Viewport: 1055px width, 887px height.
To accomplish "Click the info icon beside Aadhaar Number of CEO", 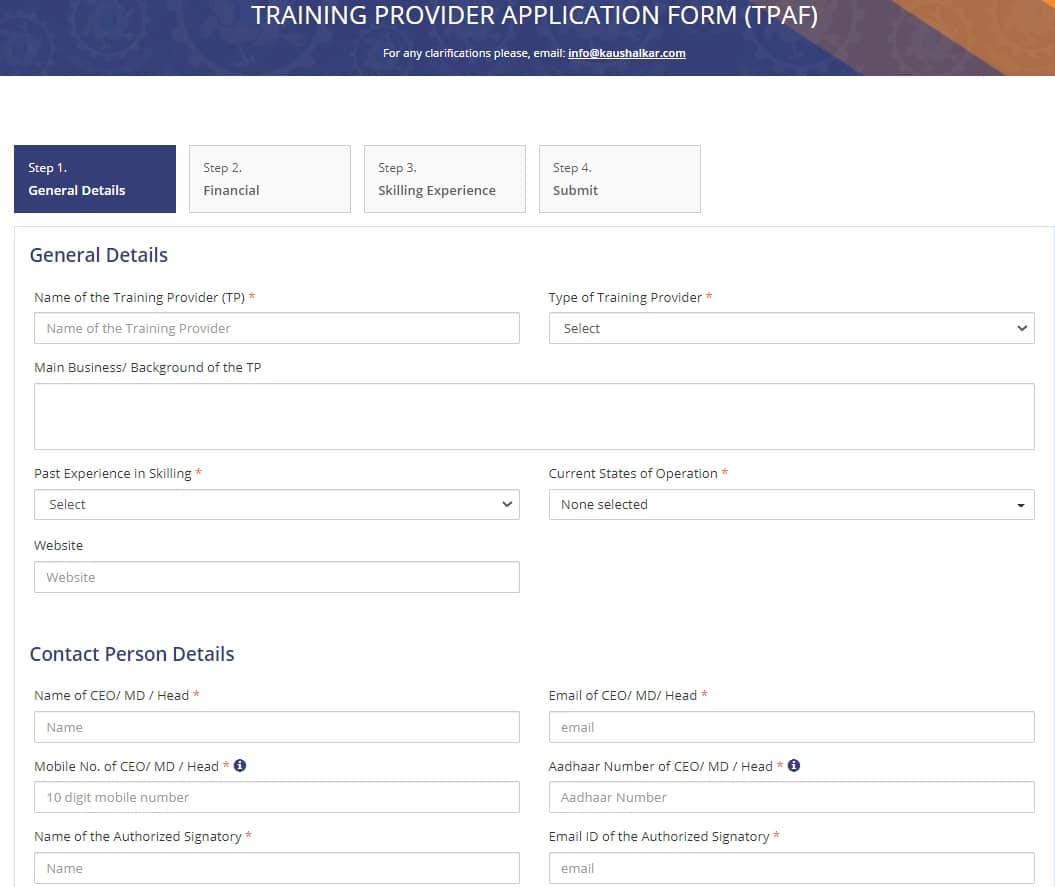I will click(x=794, y=765).
